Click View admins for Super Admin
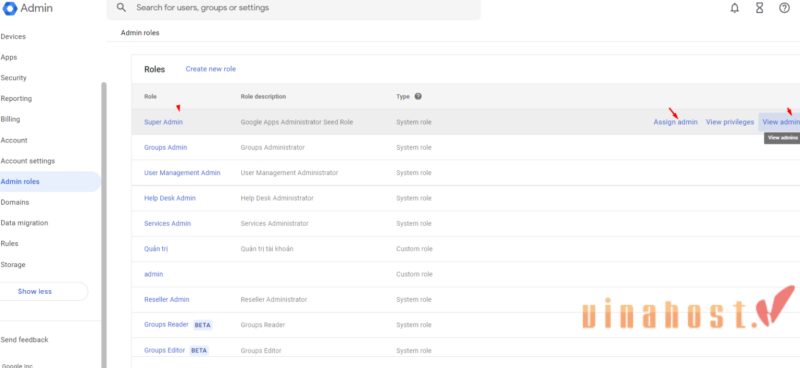The image size is (800, 368). [781, 122]
